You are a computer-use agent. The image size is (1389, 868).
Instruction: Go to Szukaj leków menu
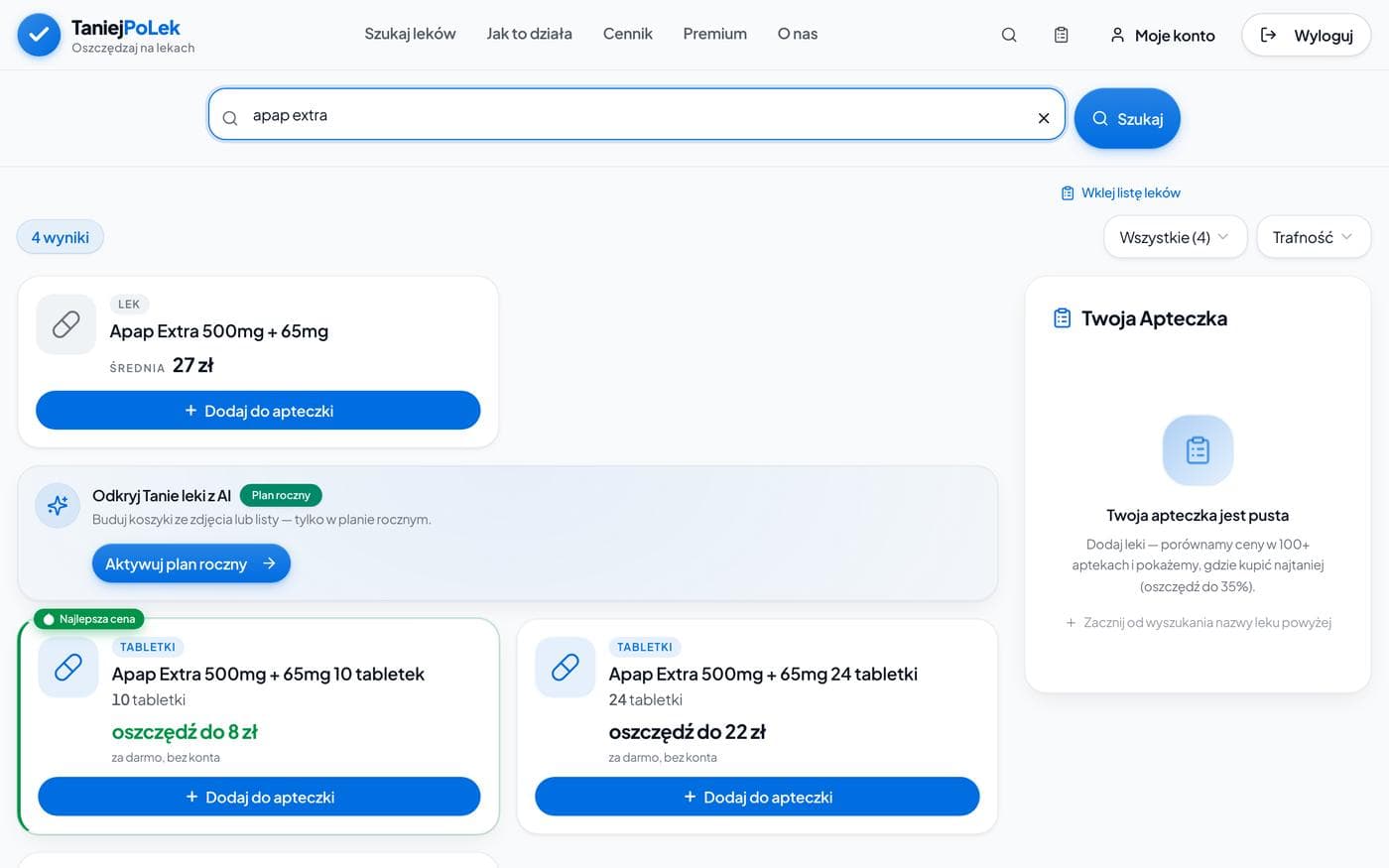click(410, 34)
